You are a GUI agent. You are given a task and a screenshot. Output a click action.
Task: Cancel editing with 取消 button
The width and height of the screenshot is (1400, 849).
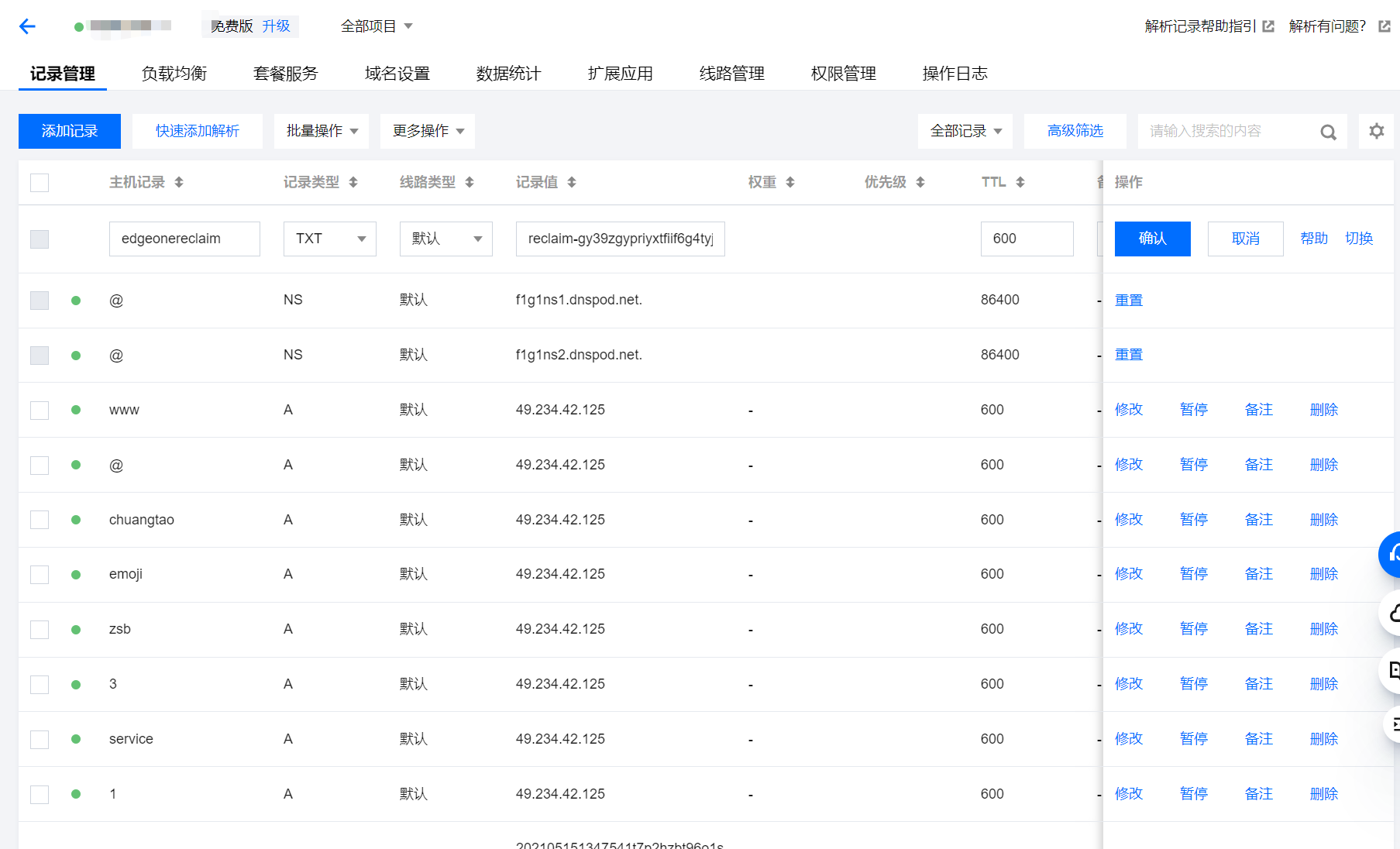(x=1246, y=239)
